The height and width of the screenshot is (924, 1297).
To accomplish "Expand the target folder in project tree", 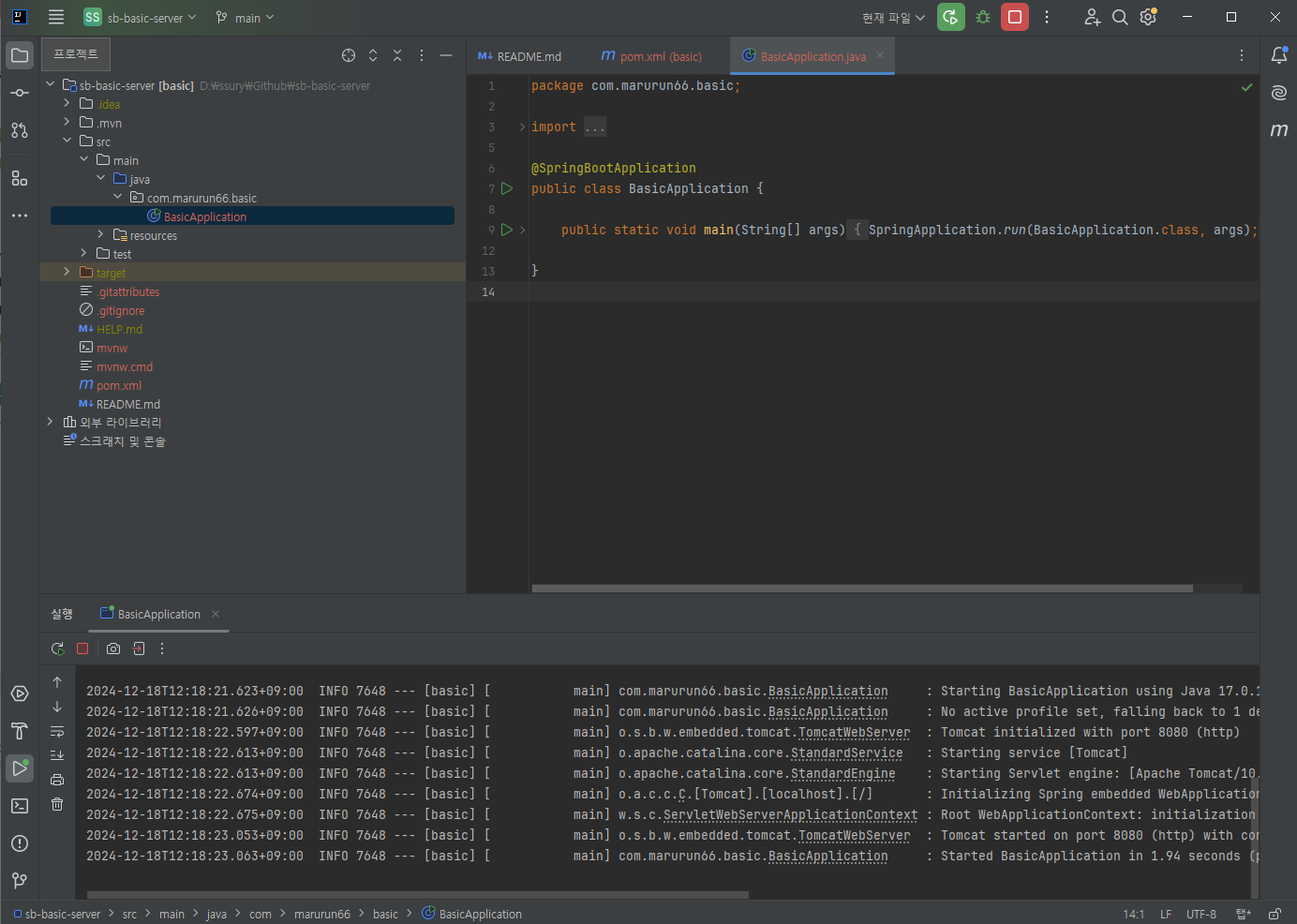I will click(x=67, y=272).
